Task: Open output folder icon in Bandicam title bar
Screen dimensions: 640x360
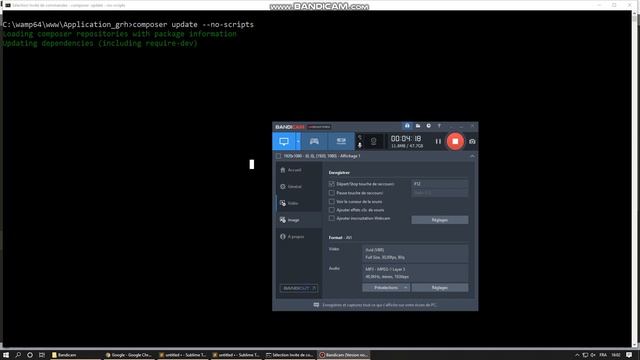Action: 418,126
